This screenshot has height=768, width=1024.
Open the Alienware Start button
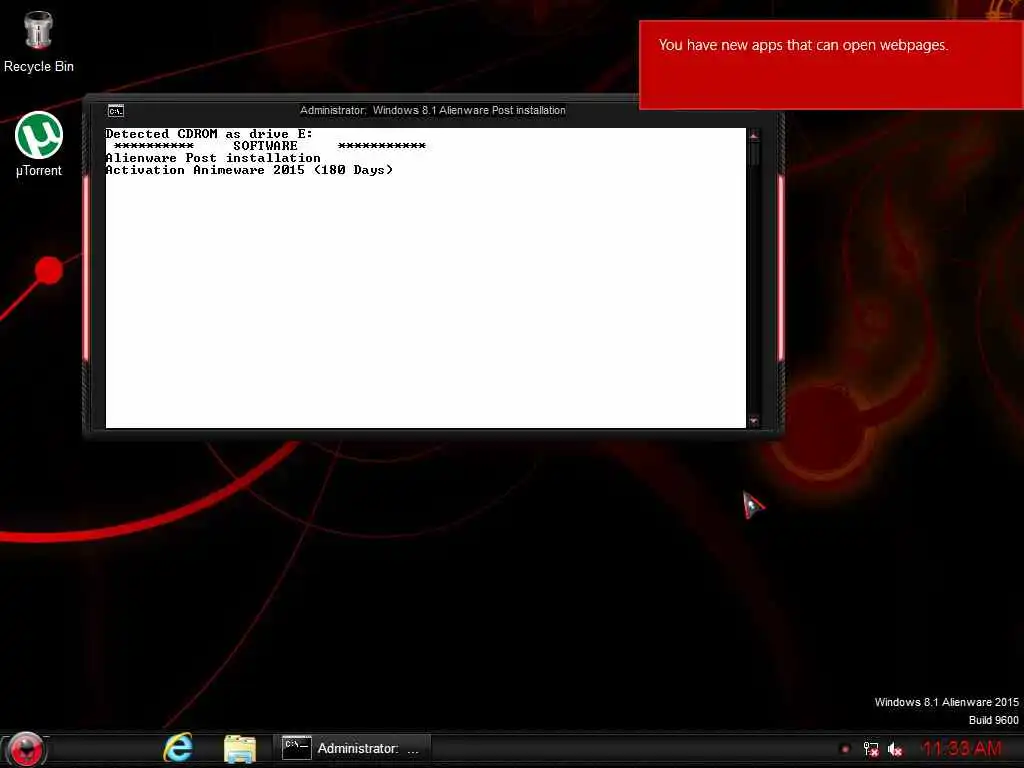[x=26, y=749]
